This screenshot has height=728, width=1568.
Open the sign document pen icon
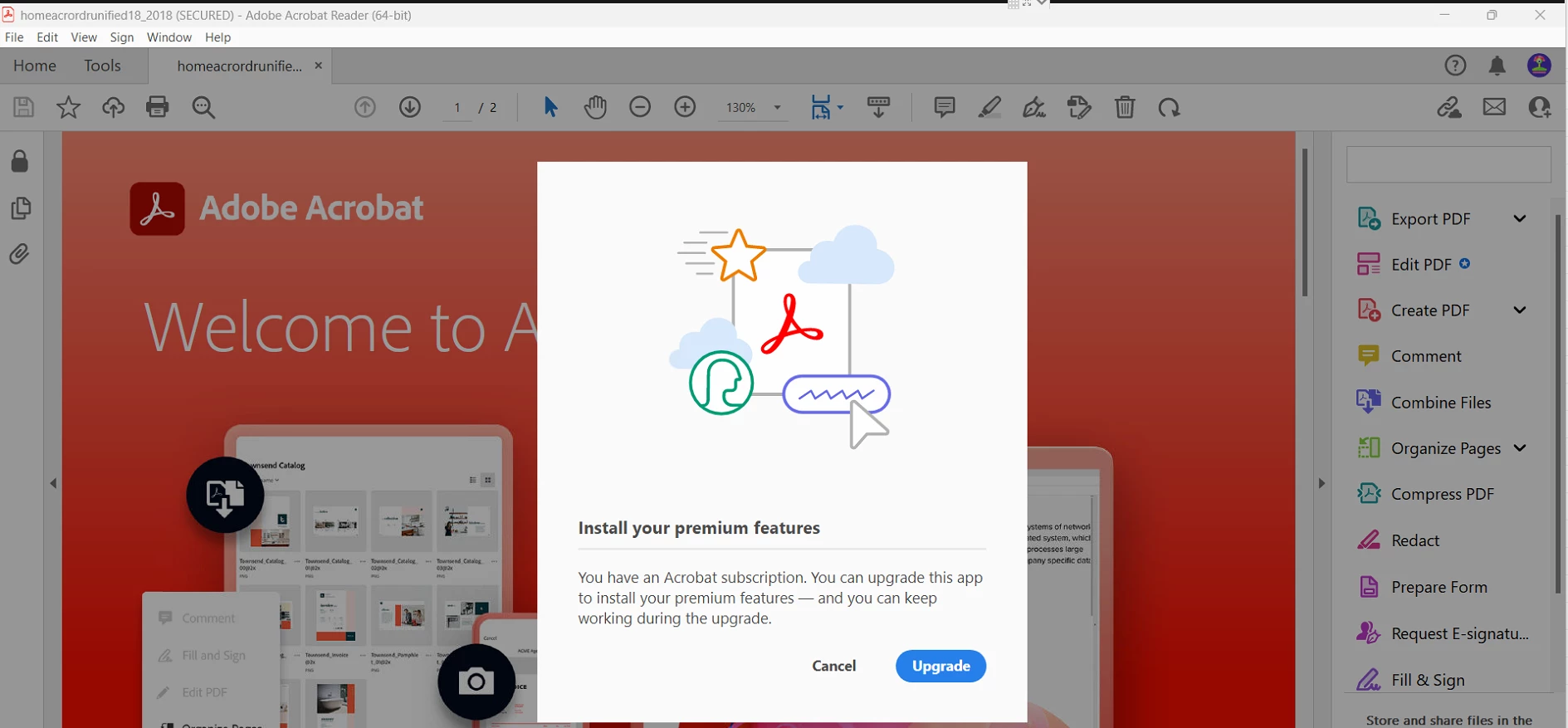click(x=1034, y=107)
